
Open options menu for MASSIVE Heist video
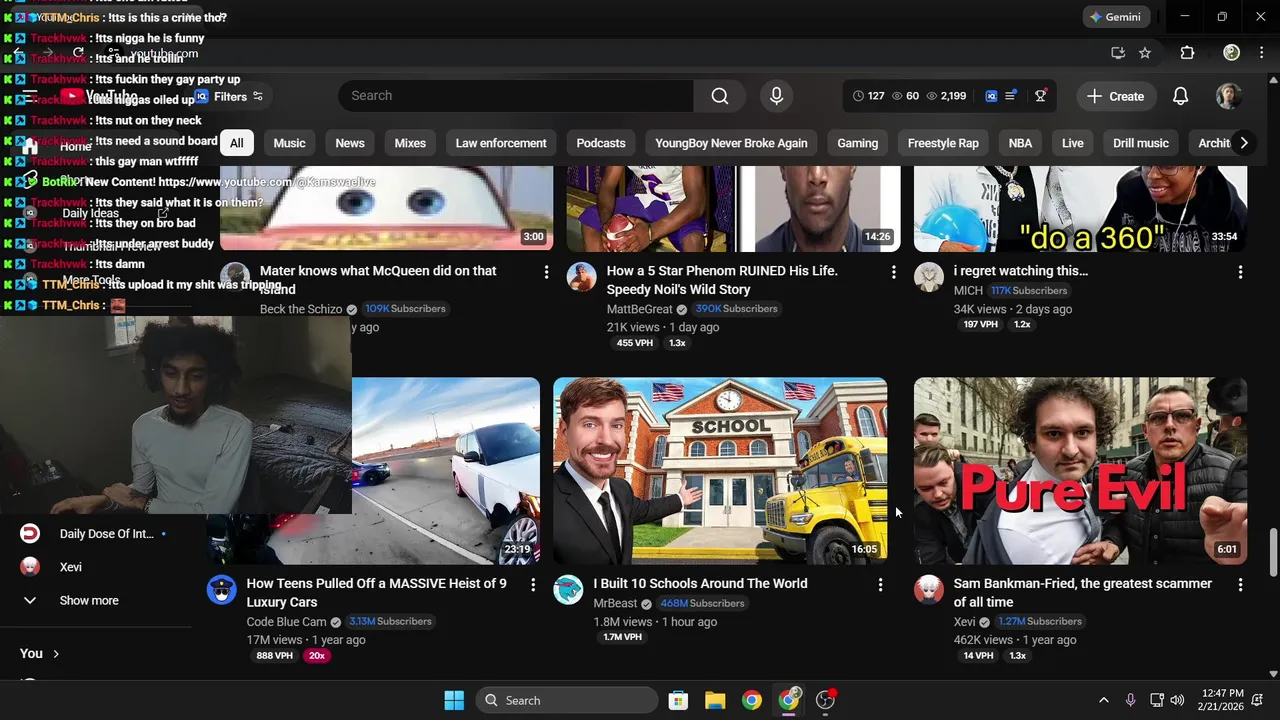(533, 585)
